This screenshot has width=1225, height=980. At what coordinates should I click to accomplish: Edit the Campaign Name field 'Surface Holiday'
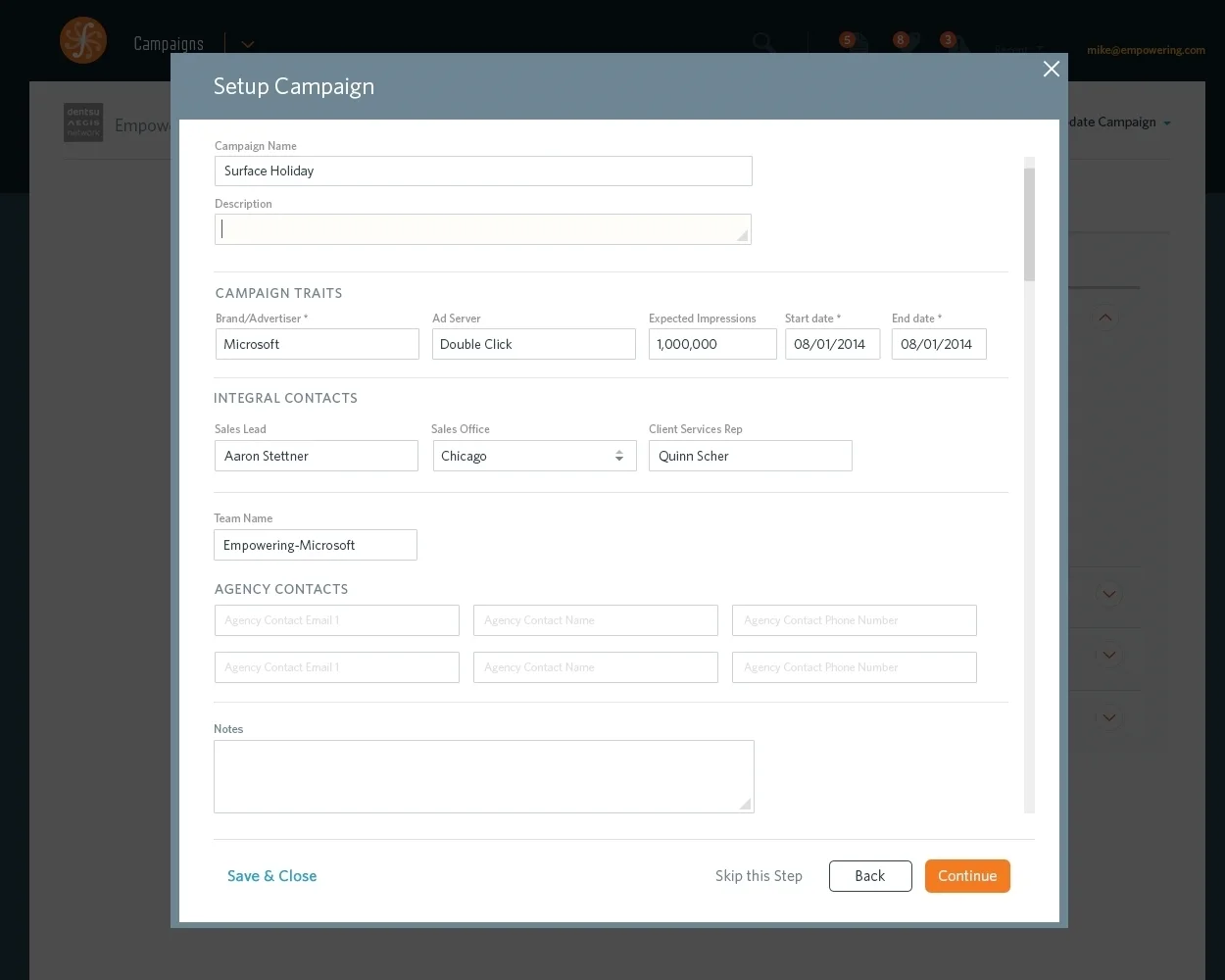(x=483, y=171)
